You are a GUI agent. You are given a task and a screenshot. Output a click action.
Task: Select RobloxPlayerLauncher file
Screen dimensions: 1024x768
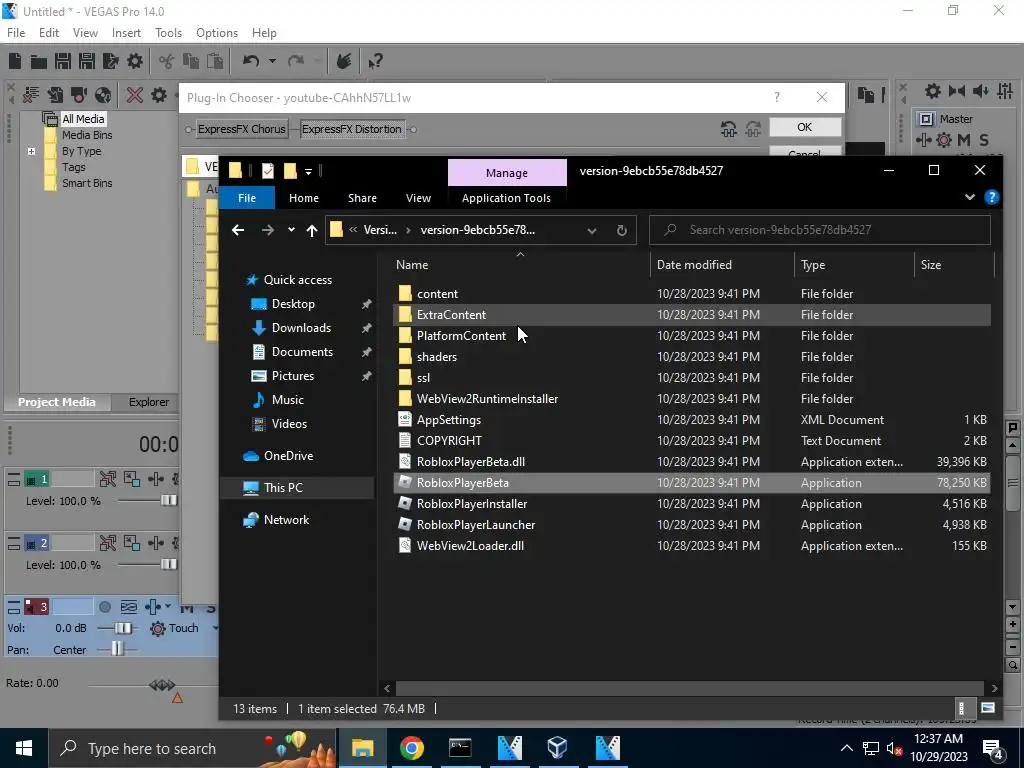pos(476,525)
